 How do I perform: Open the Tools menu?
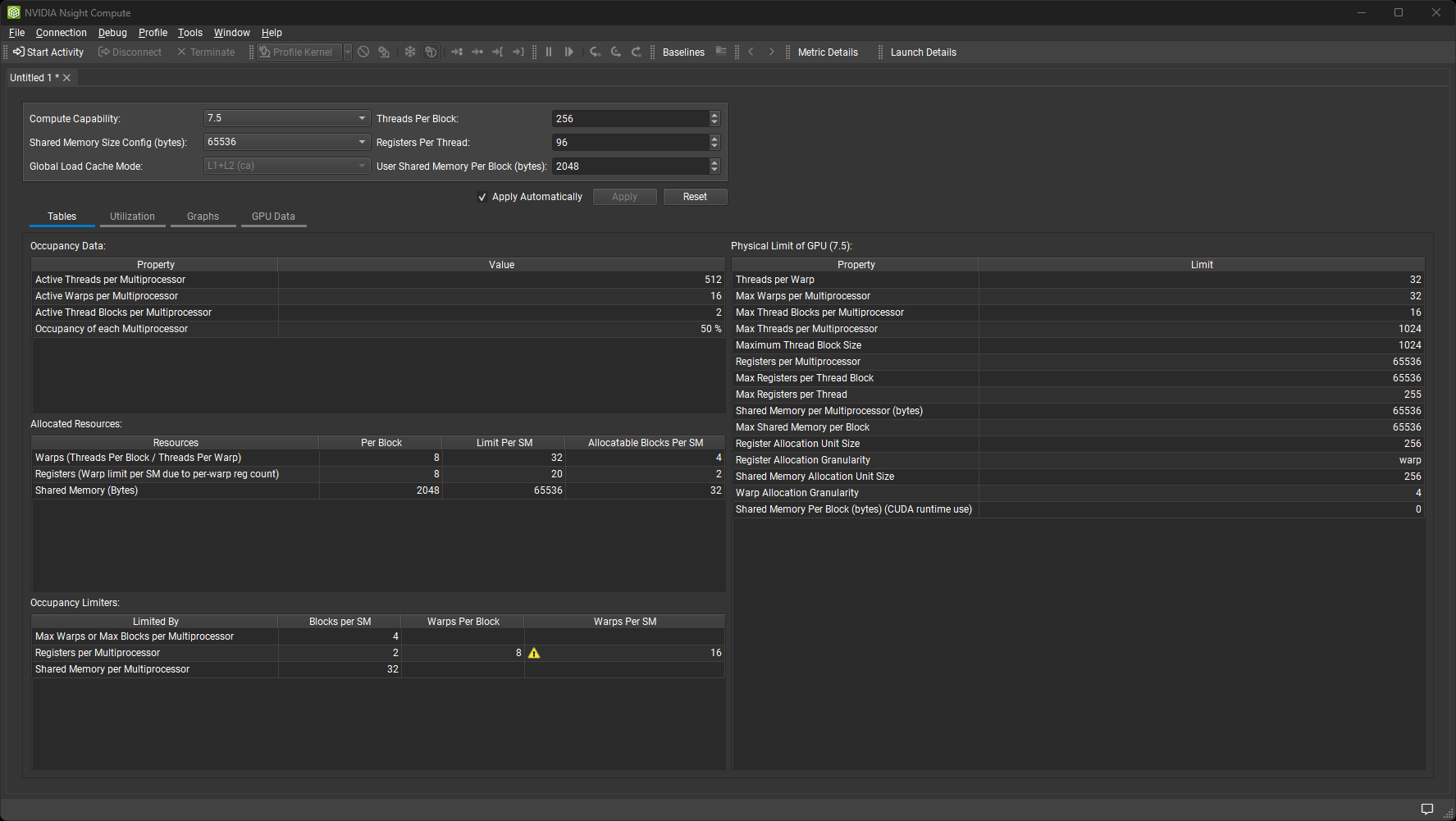[x=190, y=33]
